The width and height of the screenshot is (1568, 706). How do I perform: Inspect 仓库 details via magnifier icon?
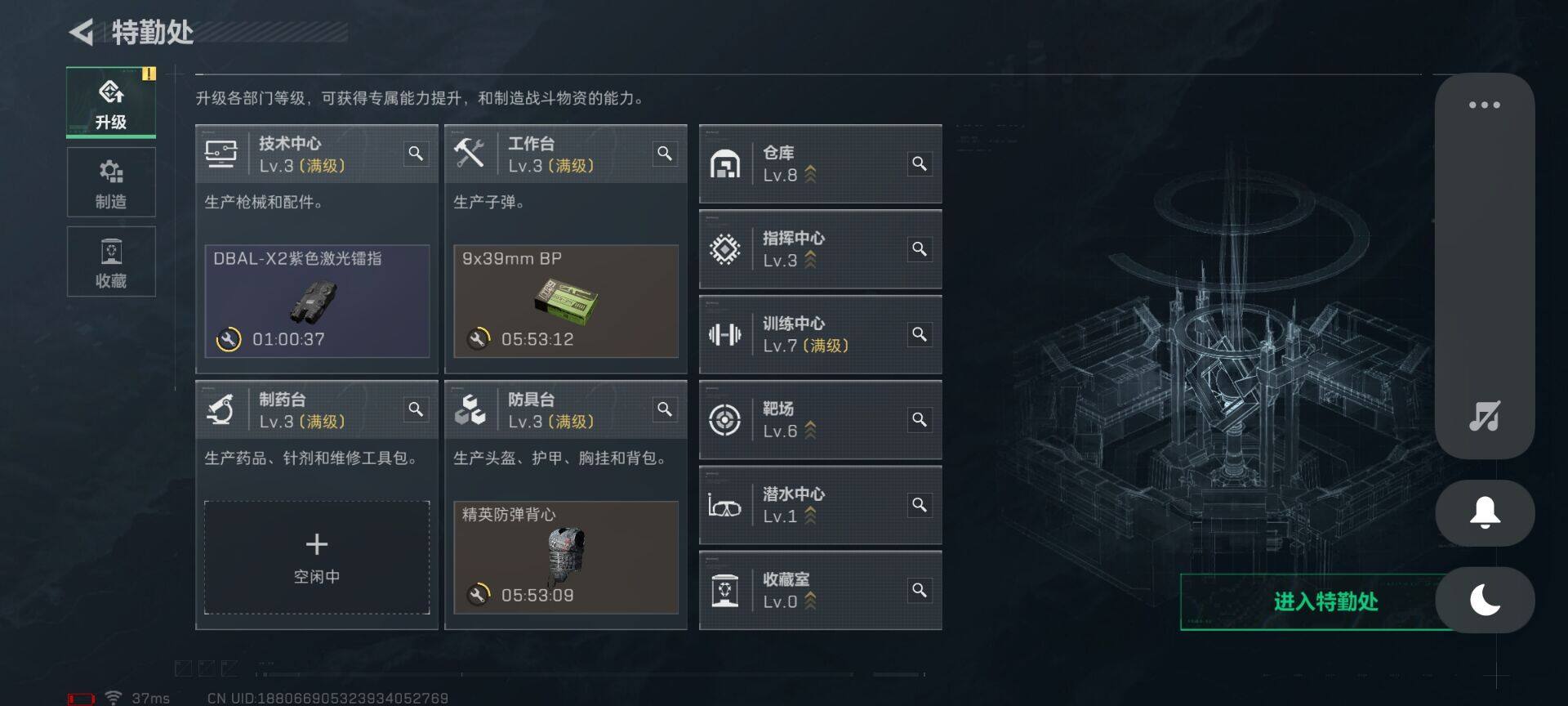point(919,163)
